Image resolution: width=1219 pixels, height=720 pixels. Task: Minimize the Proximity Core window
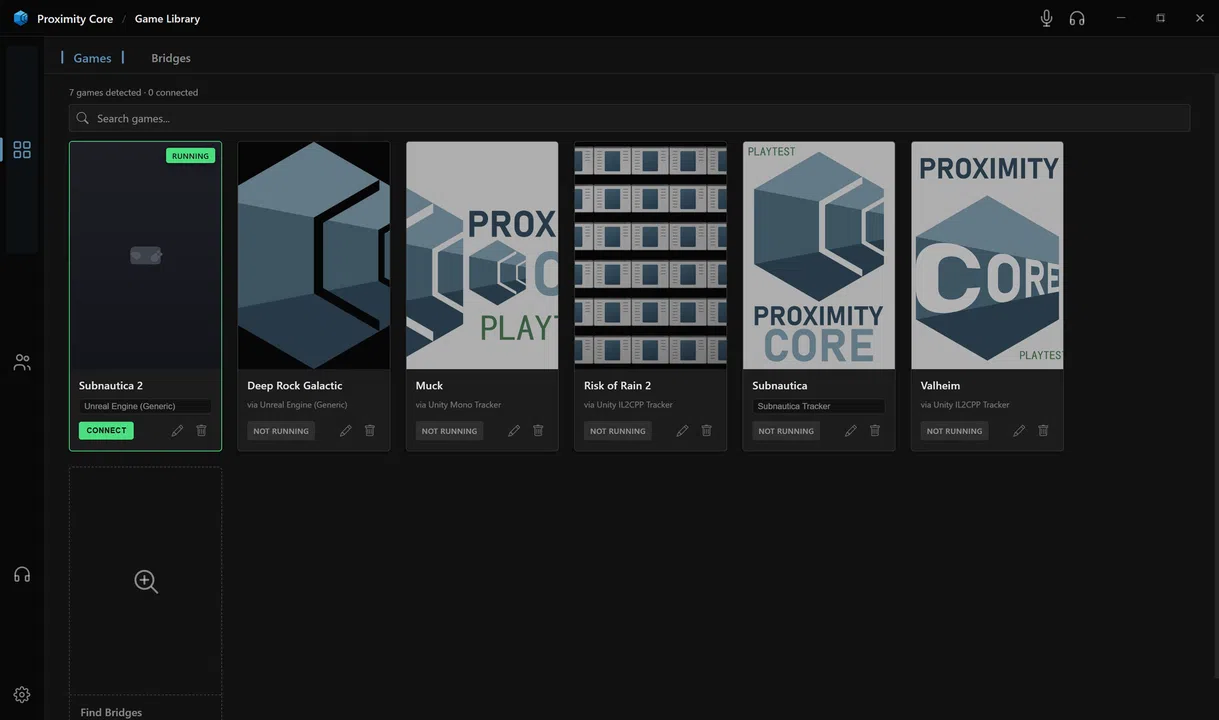[x=1121, y=18]
